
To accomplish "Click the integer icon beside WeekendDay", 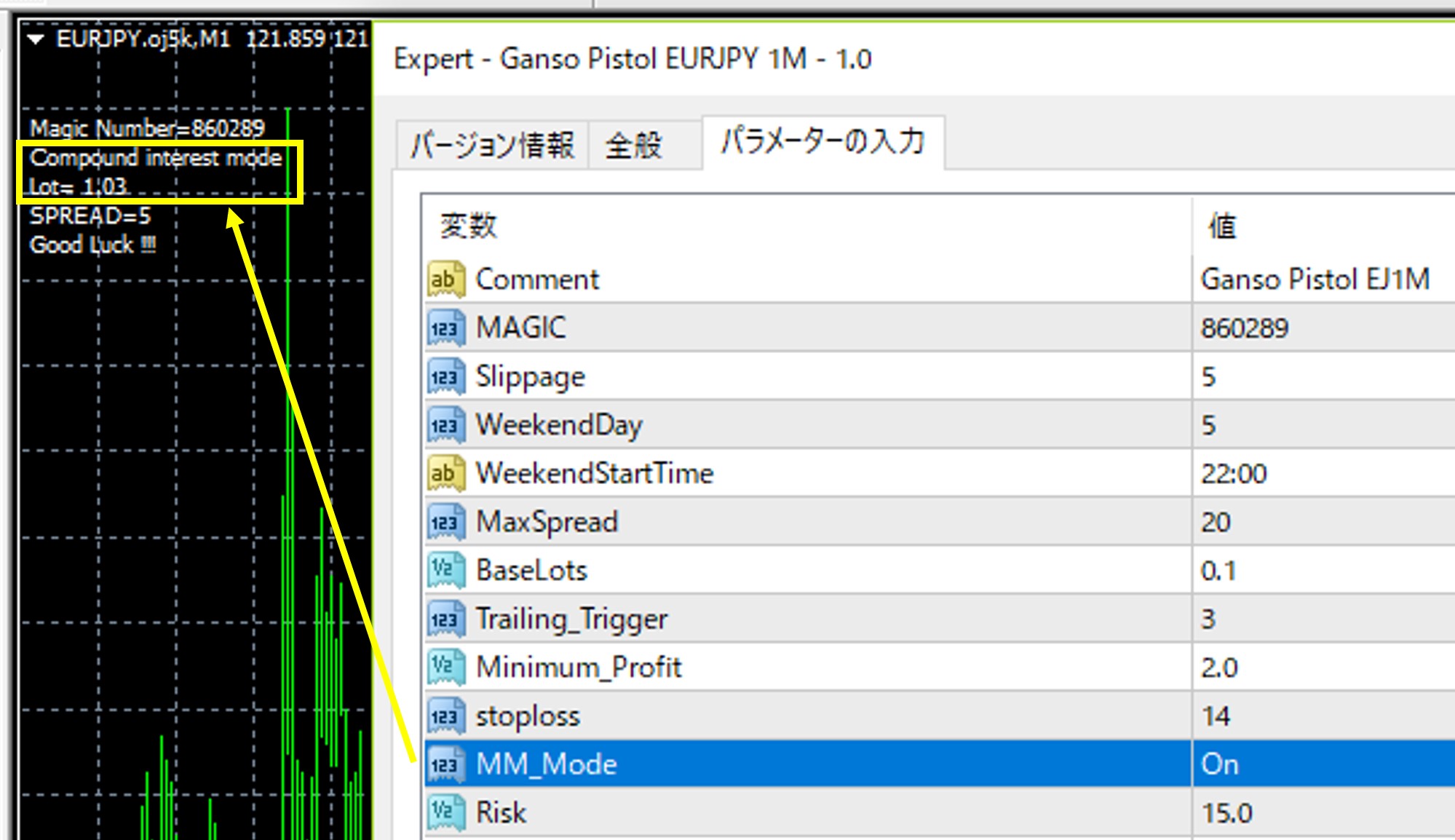I will (x=445, y=425).
